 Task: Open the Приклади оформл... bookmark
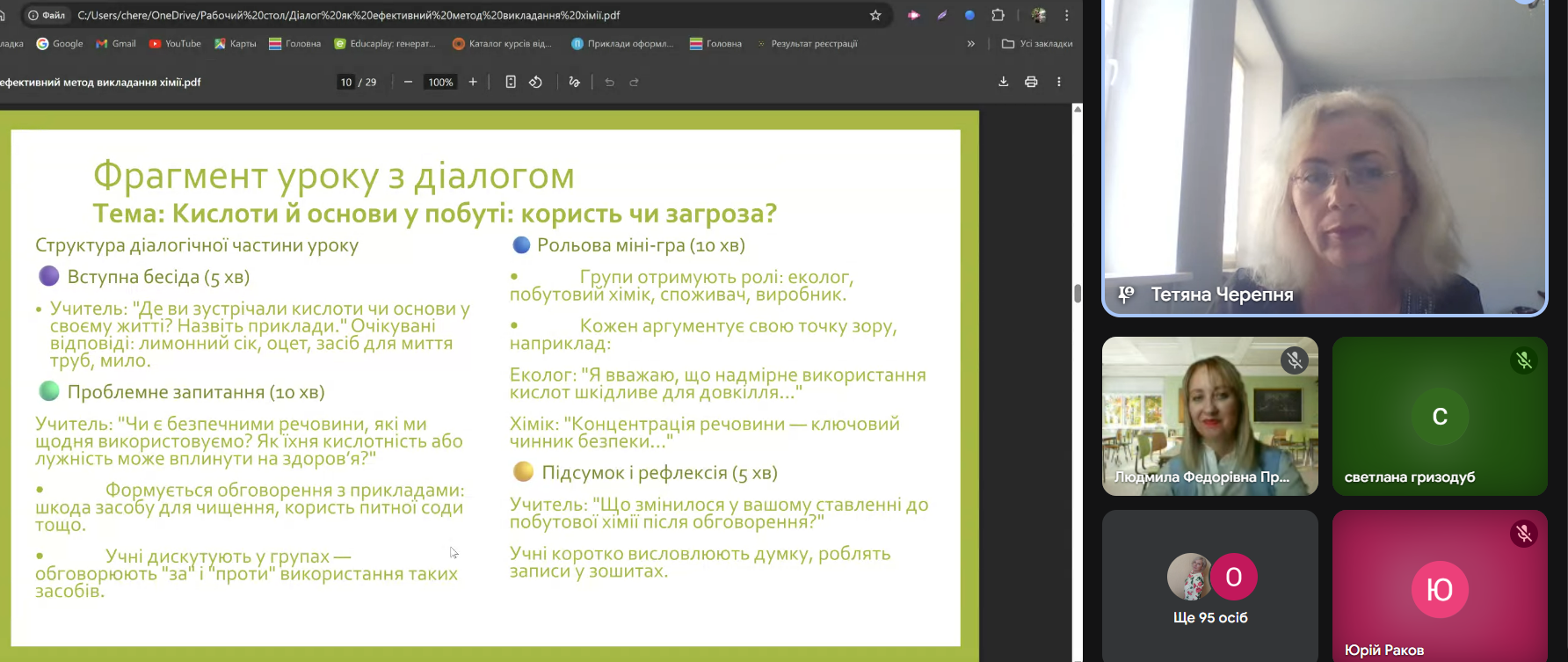[x=622, y=43]
